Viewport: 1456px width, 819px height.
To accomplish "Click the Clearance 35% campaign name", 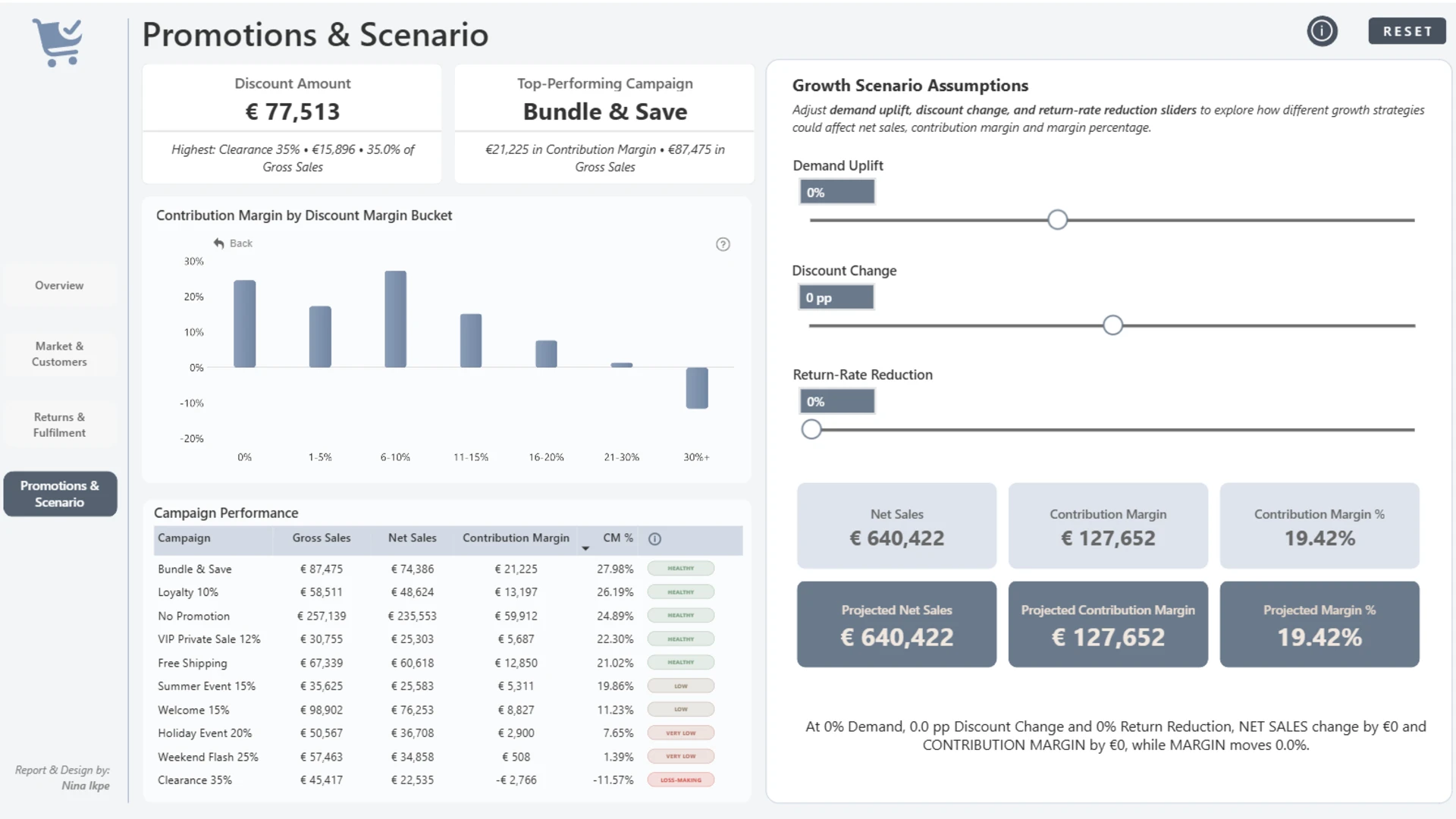I will pos(195,780).
